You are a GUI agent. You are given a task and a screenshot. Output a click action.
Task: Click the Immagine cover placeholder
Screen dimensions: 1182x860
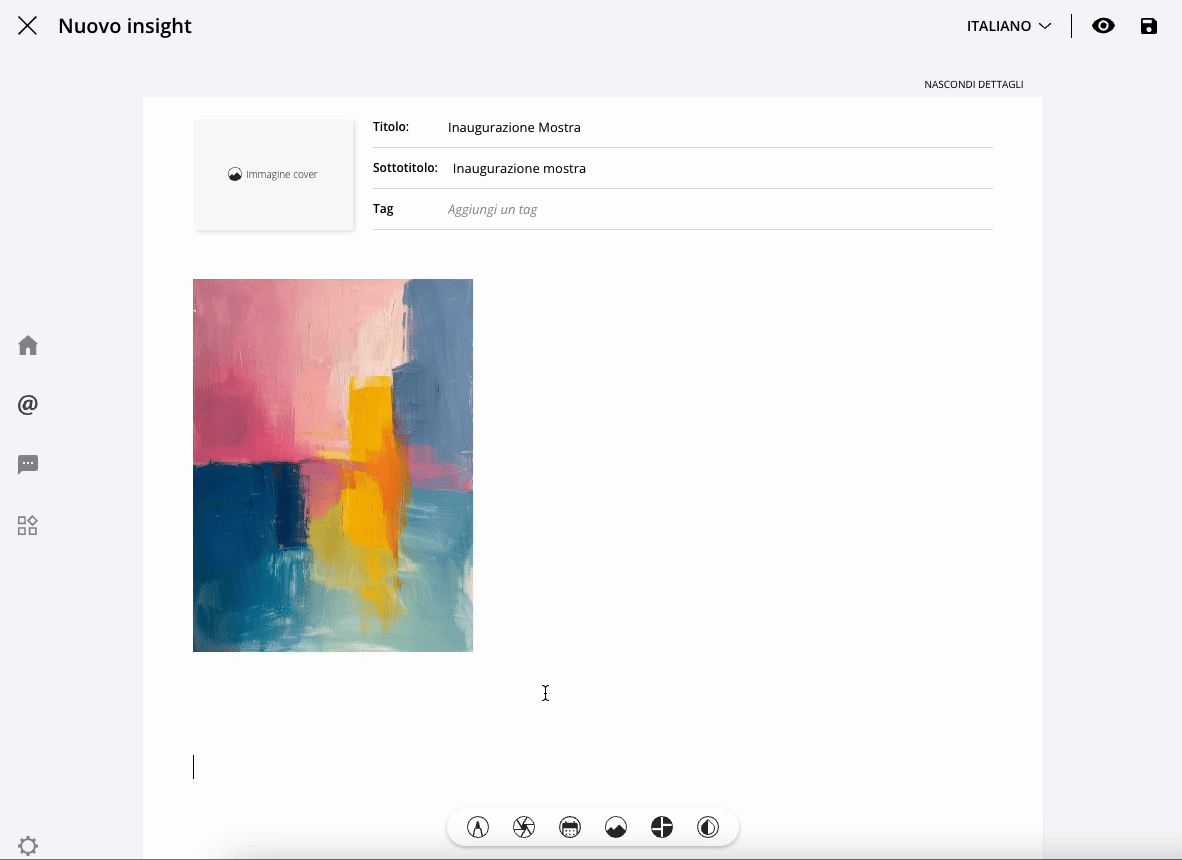[273, 174]
